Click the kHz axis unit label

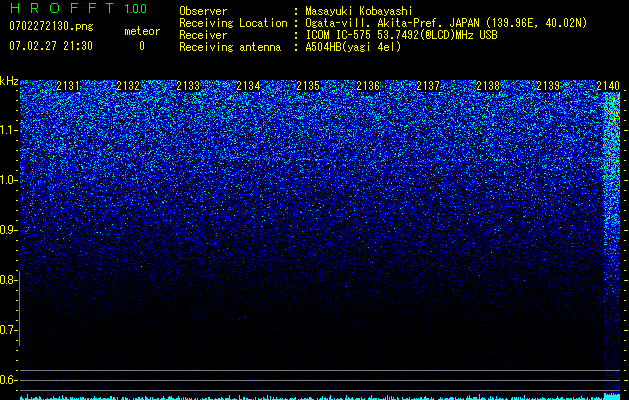9,81
